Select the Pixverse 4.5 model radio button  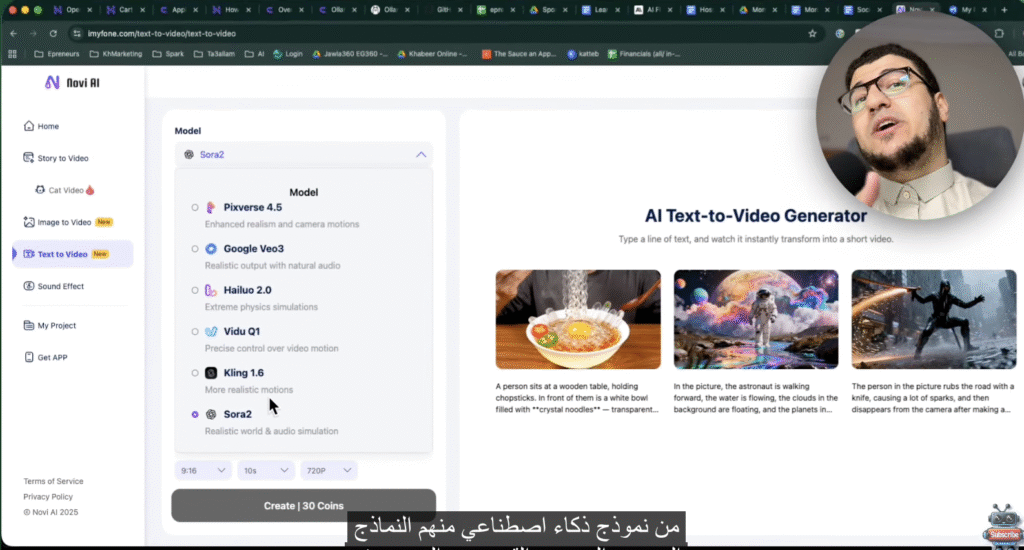(195, 207)
